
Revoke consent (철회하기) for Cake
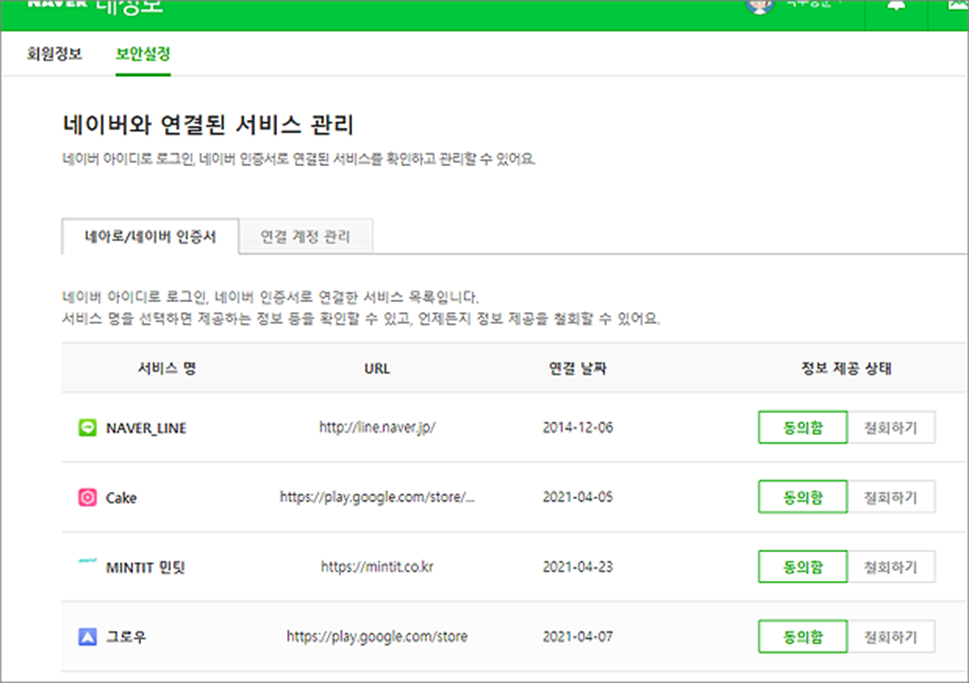[891, 498]
